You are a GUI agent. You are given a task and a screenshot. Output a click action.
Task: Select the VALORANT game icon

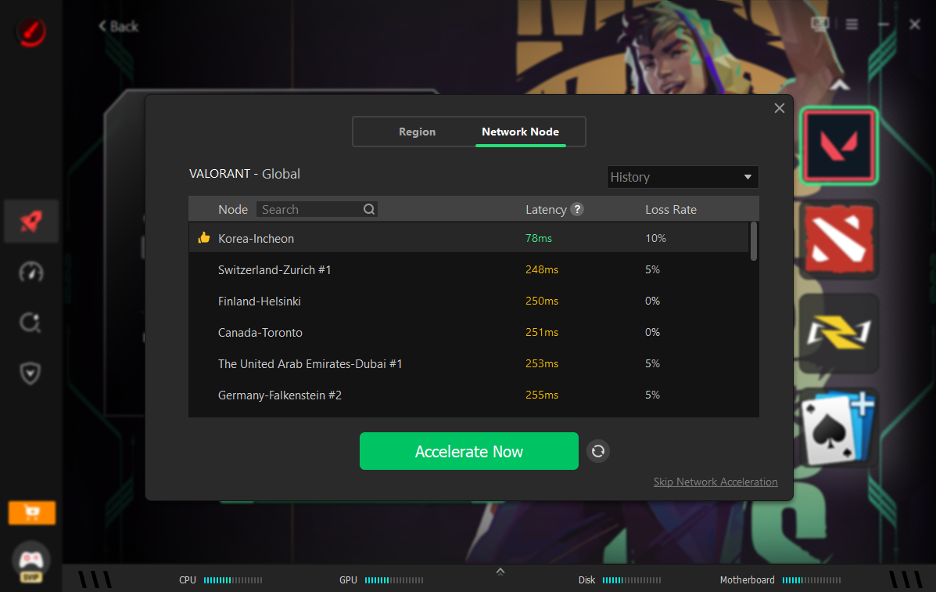pyautogui.click(x=839, y=146)
